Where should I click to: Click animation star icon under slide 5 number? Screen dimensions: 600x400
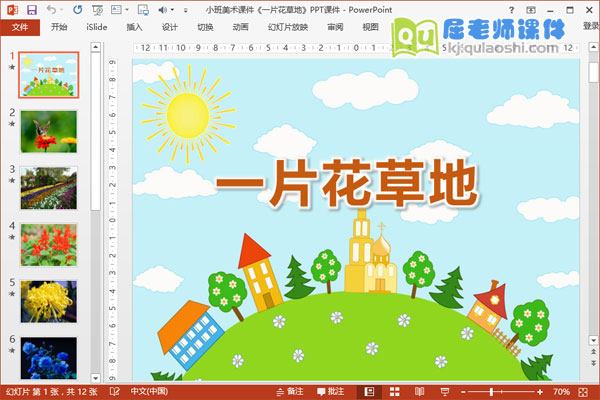[12, 294]
